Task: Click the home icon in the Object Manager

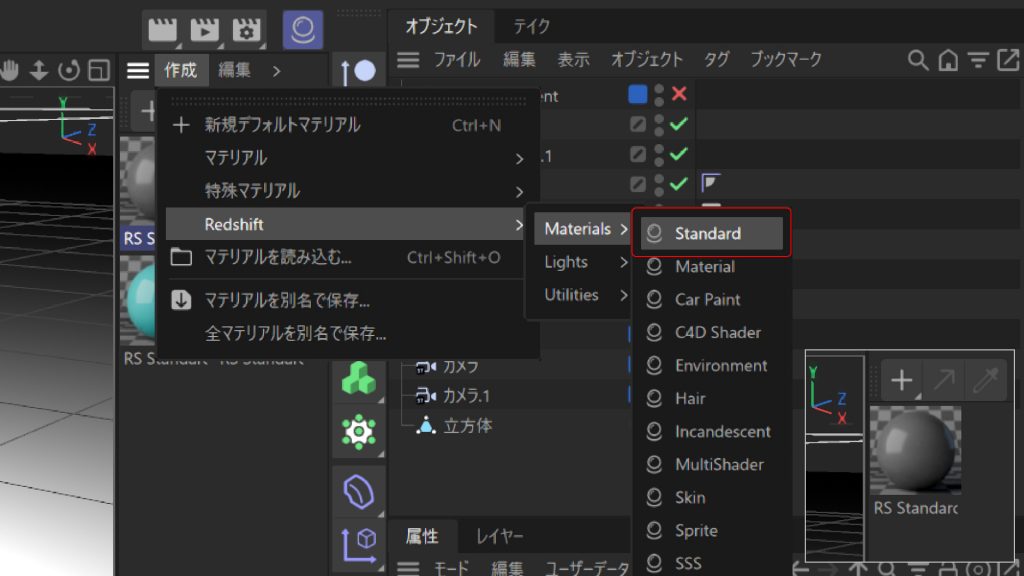Action: point(945,60)
